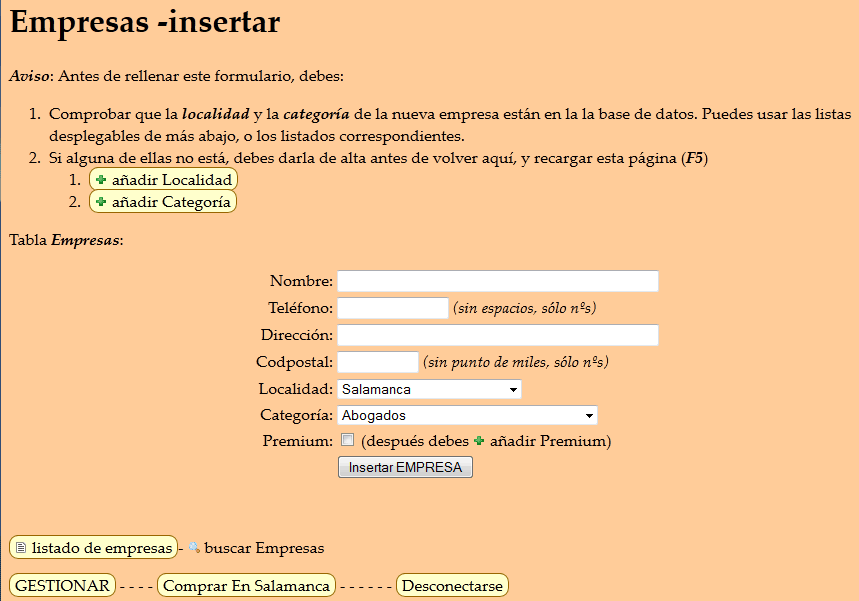The width and height of the screenshot is (859, 601).
Task: Click the green plus icon beside añadir Categoría
Action: pyautogui.click(x=101, y=202)
